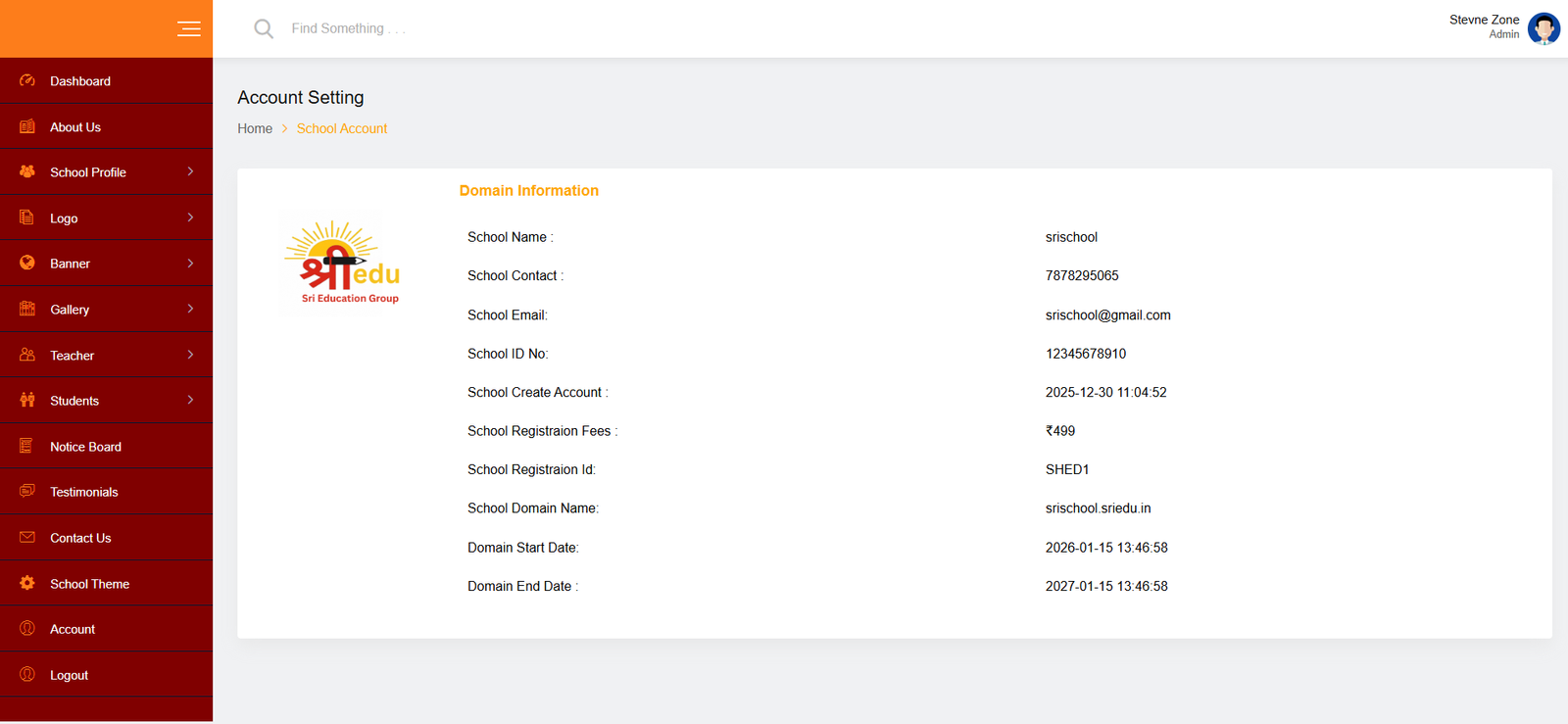The image size is (1568, 724).
Task: Click the registration id SHED1
Action: coord(1067,469)
